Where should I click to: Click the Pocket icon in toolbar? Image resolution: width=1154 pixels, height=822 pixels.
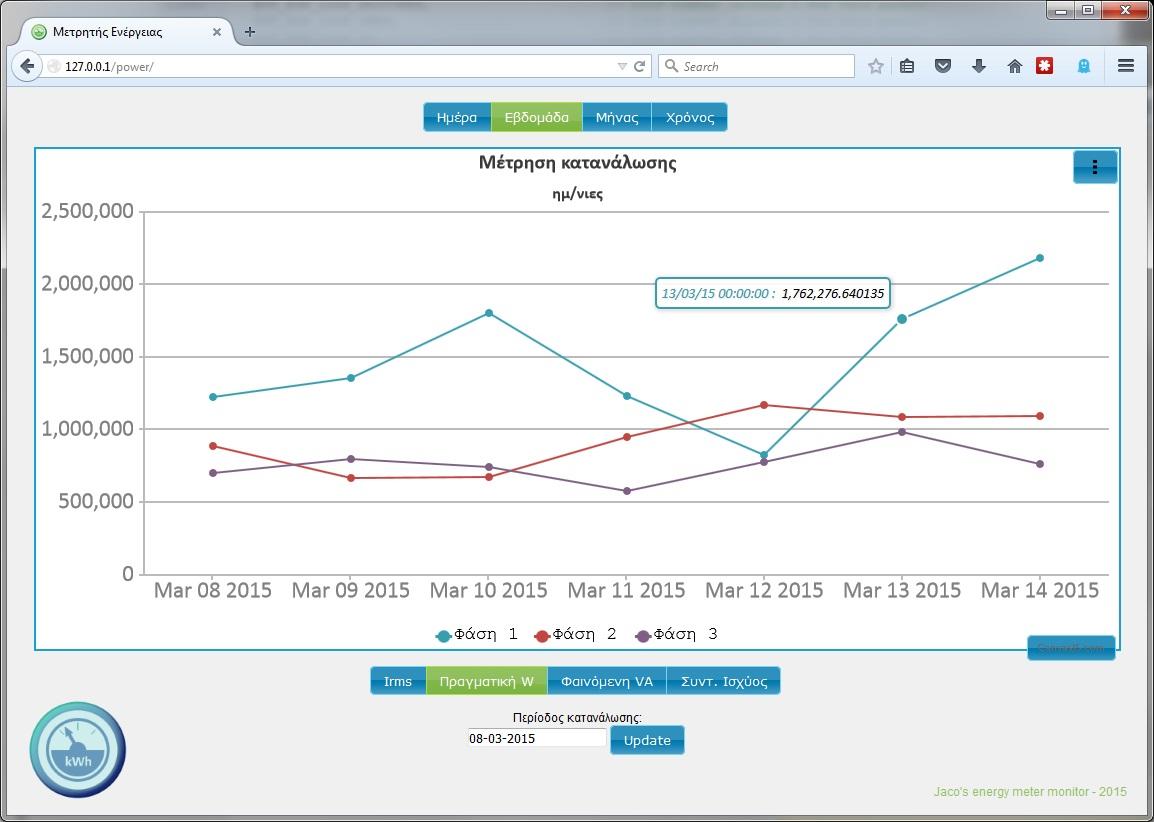click(x=943, y=66)
